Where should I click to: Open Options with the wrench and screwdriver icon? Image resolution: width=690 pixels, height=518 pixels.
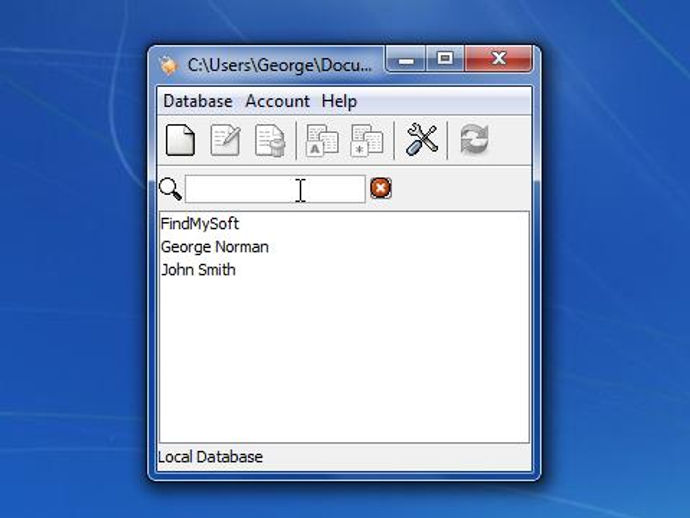[x=421, y=140]
